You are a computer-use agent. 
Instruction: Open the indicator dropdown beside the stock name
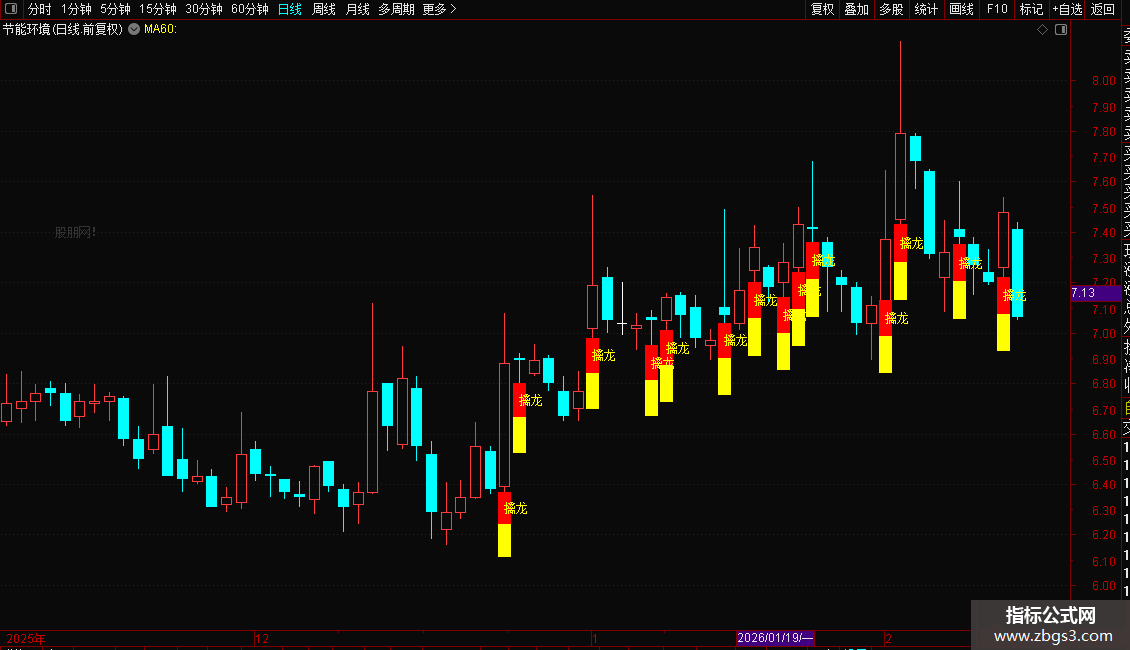[x=134, y=30]
